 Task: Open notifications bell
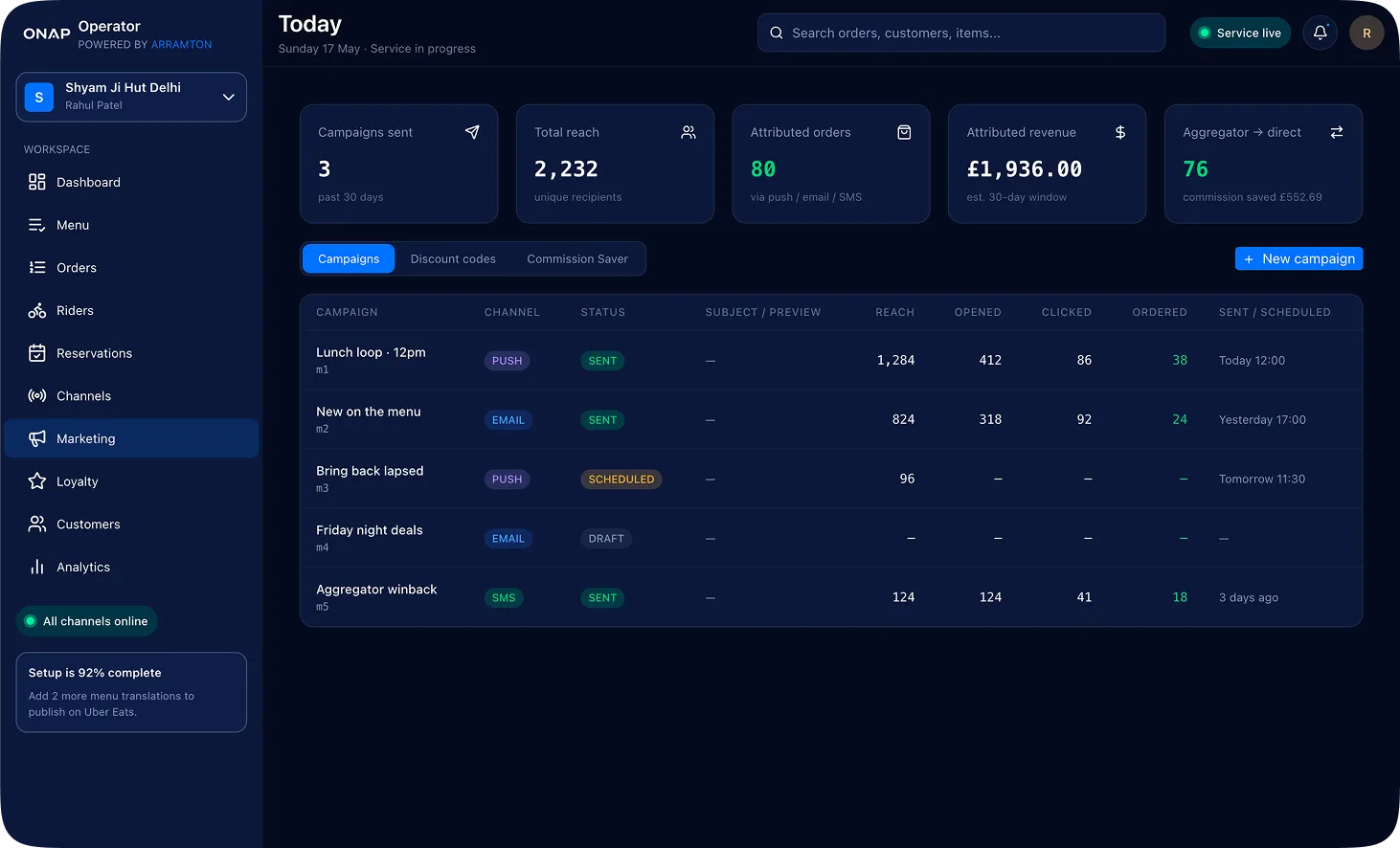coord(1320,33)
